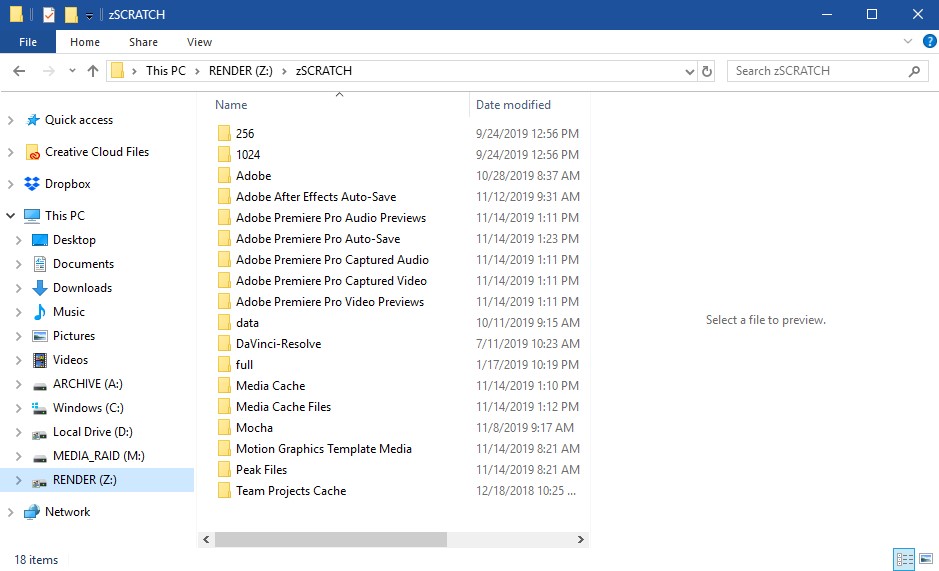
Task: Refresh the zSCRATCH folder view
Action: pyautogui.click(x=707, y=71)
